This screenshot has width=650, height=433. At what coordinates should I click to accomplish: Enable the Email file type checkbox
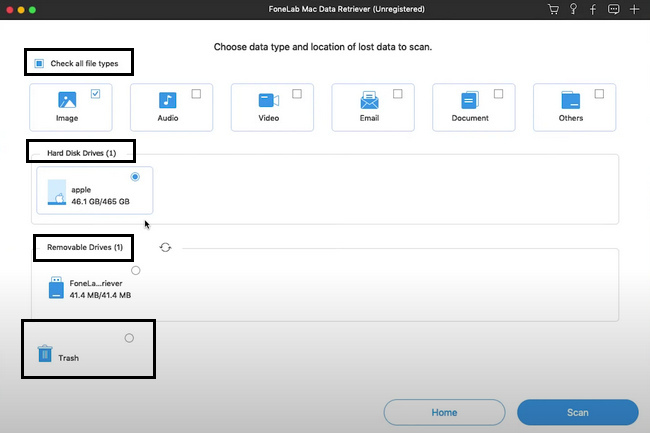398,94
